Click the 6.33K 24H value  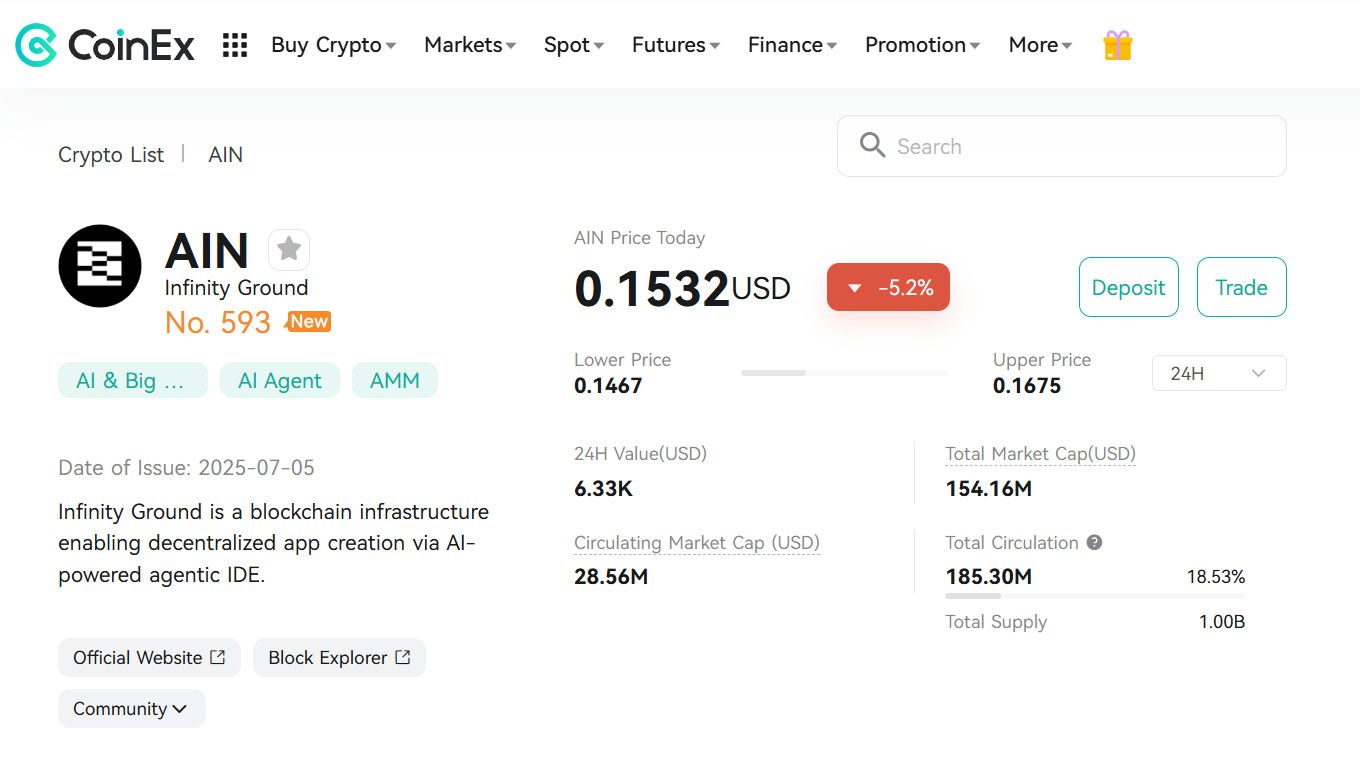(603, 488)
